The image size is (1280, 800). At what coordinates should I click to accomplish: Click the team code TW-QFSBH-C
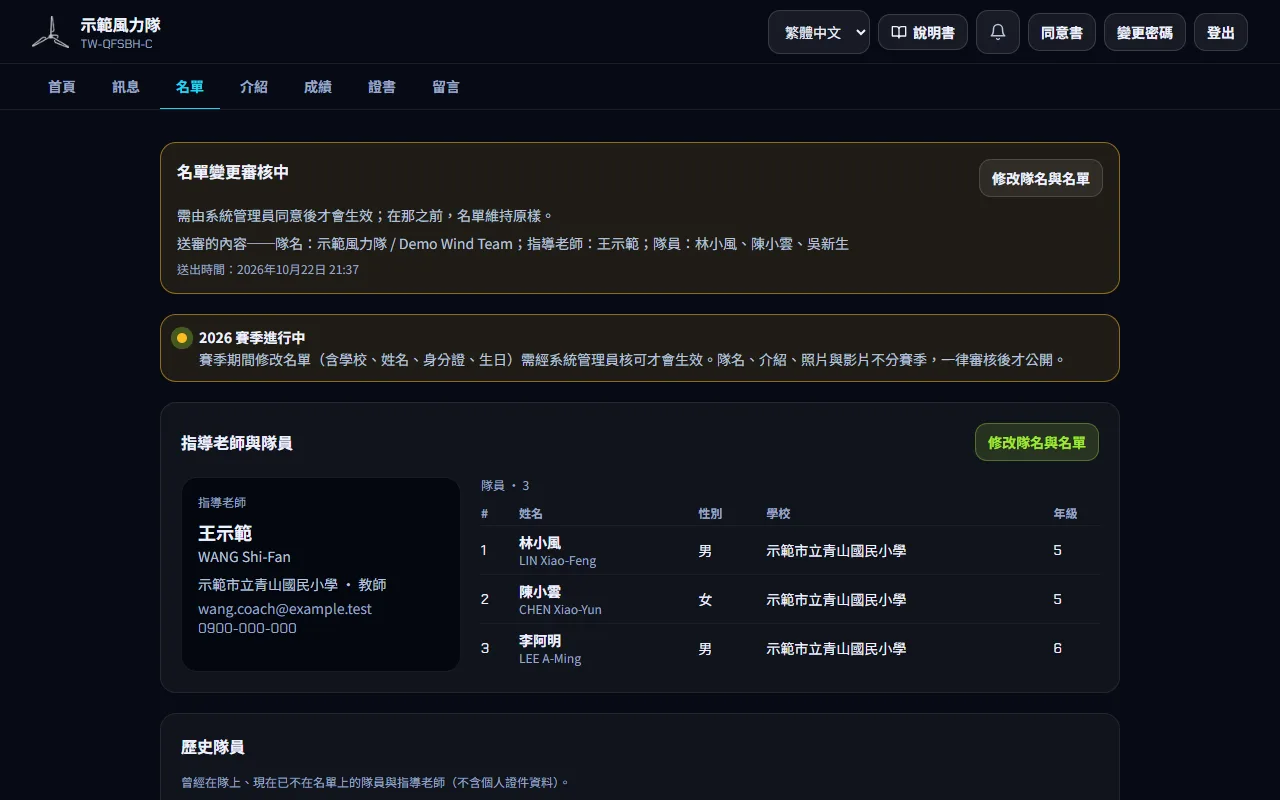117,44
